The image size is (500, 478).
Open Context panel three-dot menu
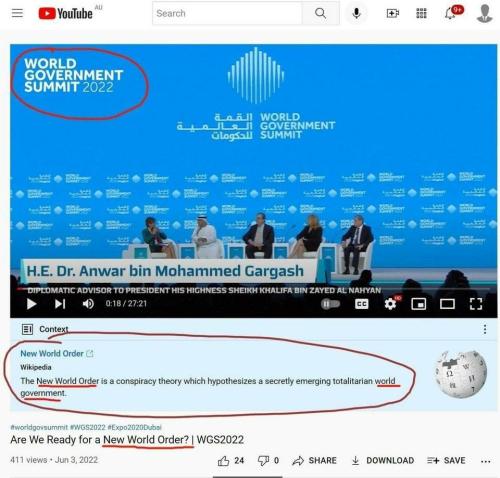coord(485,329)
